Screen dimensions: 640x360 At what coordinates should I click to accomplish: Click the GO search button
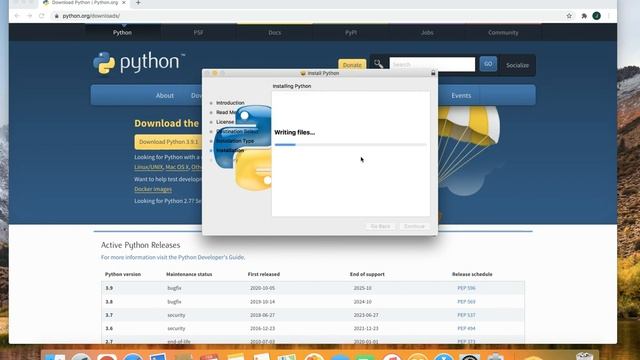(x=488, y=64)
